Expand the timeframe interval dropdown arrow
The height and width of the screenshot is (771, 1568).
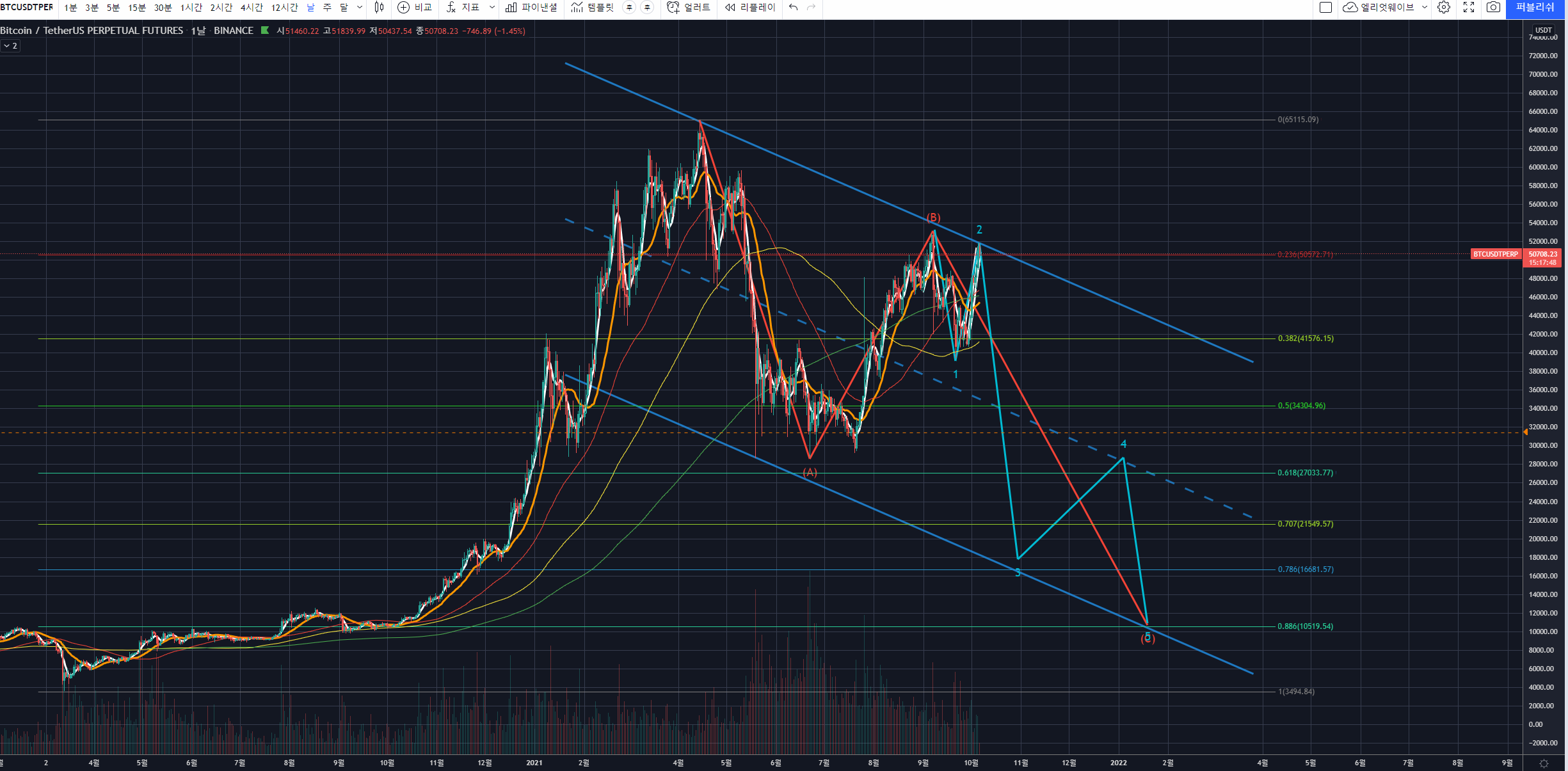[360, 8]
